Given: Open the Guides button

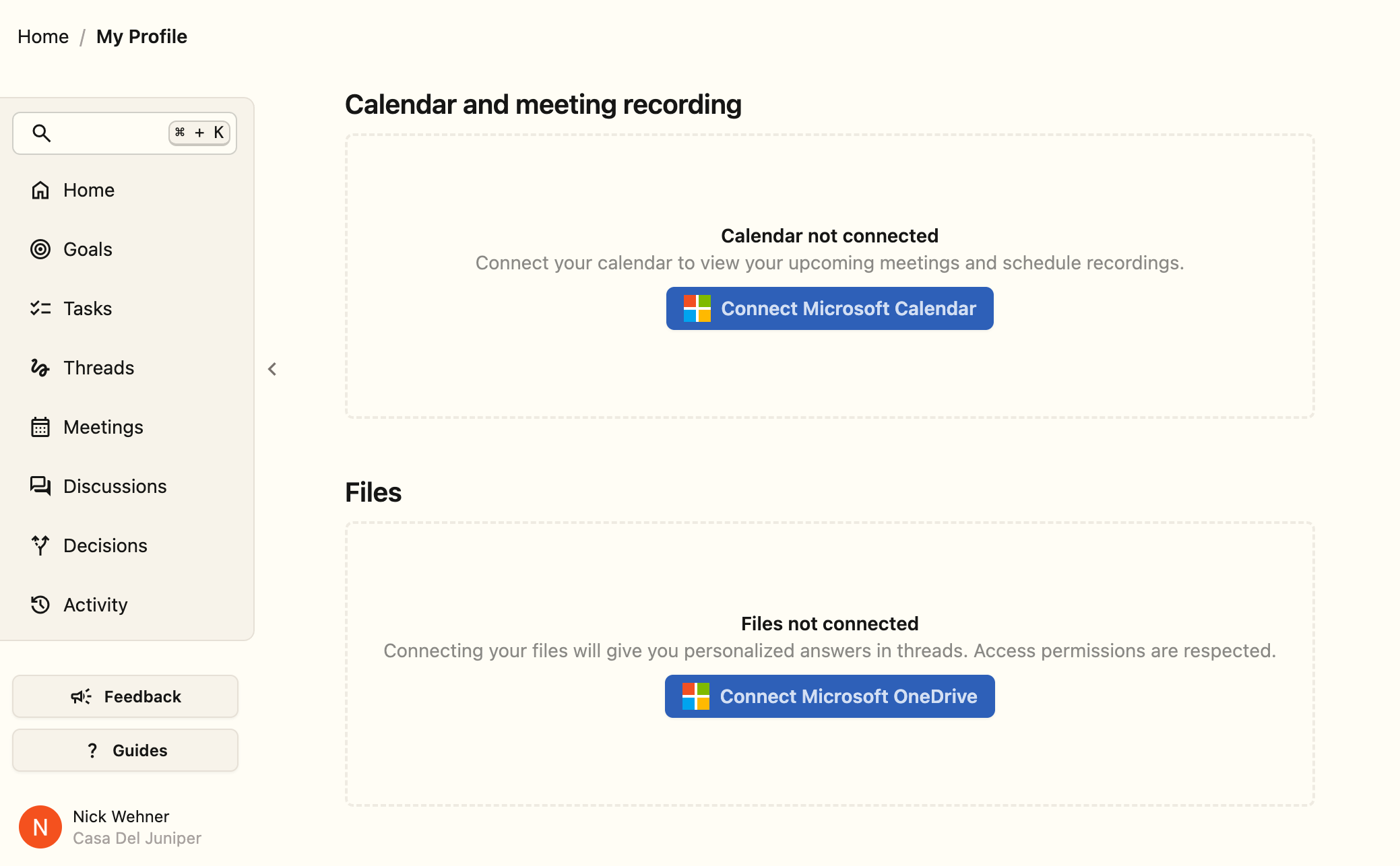Looking at the screenshot, I should click(x=125, y=750).
